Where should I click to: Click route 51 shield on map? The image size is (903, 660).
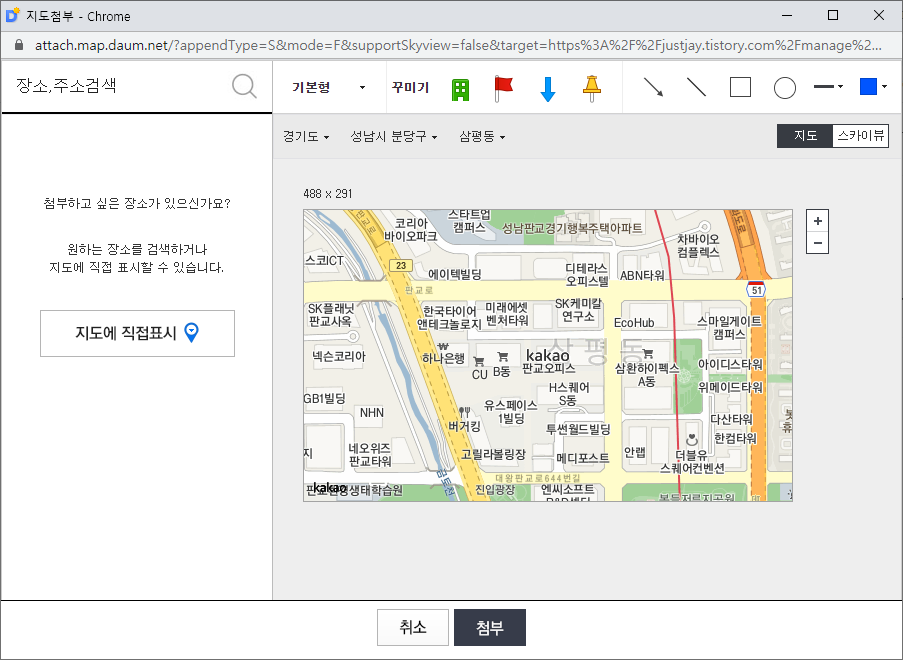[x=756, y=289]
